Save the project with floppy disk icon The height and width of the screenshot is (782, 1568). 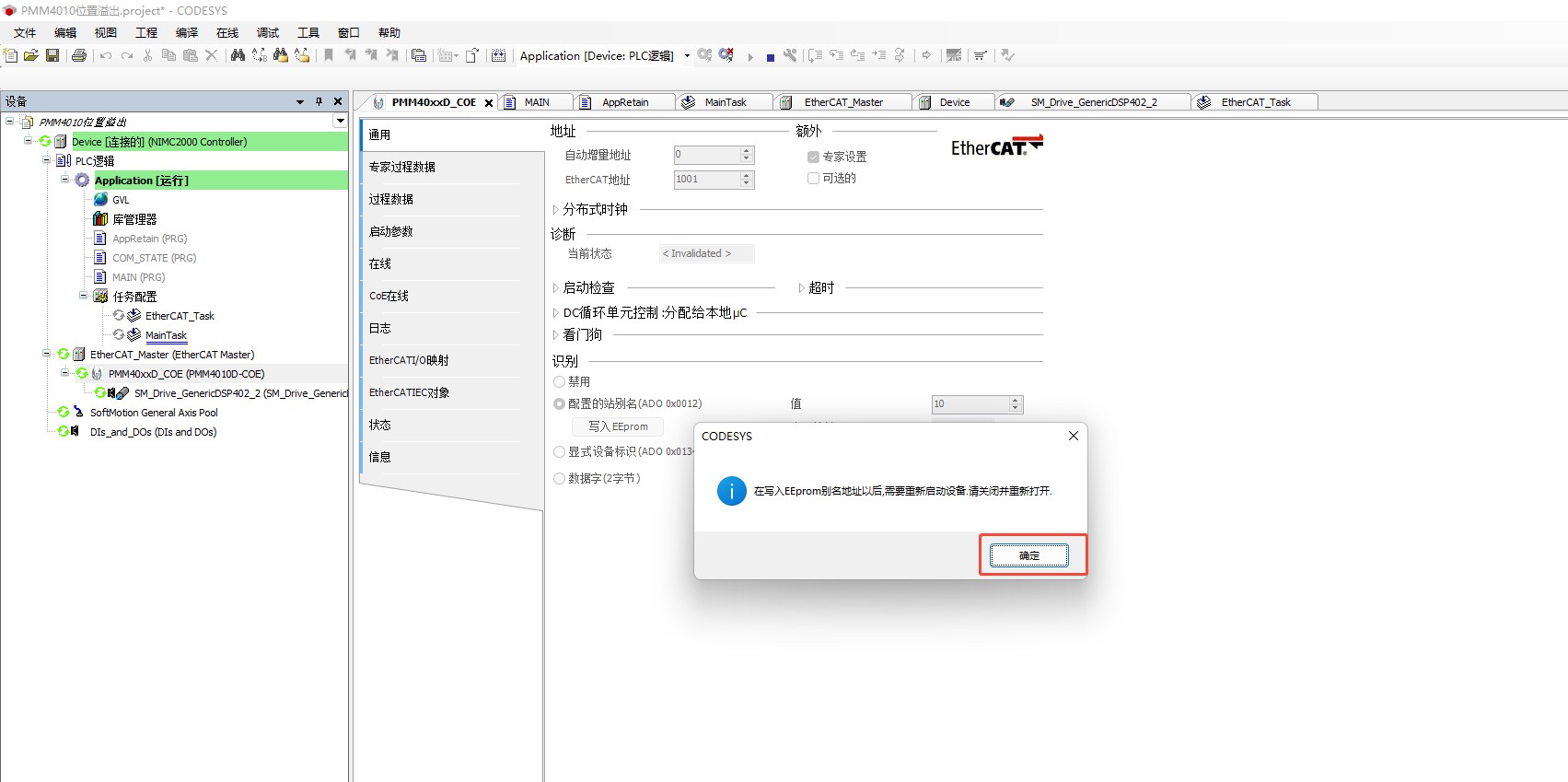click(52, 55)
